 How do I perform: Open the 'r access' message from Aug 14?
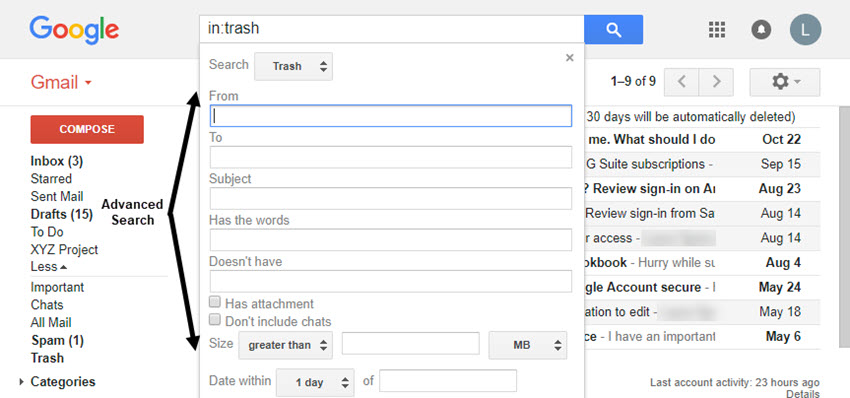[x=703, y=238]
